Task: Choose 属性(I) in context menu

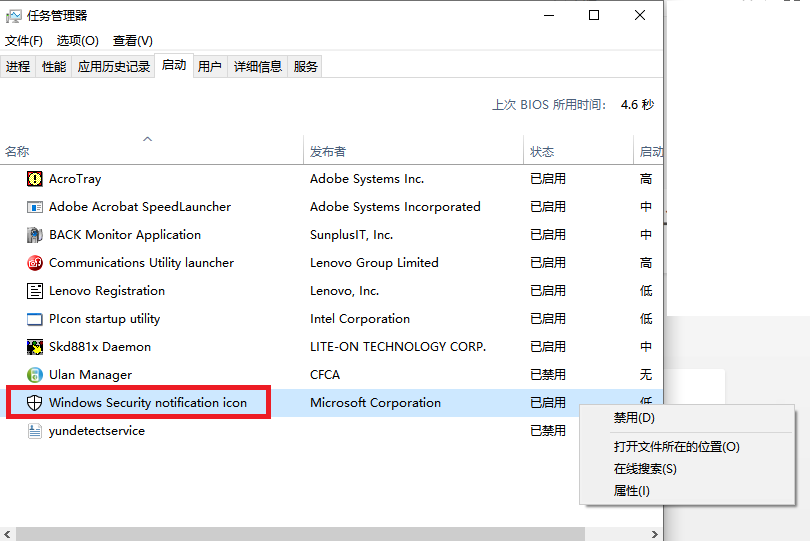Action: pos(687,491)
